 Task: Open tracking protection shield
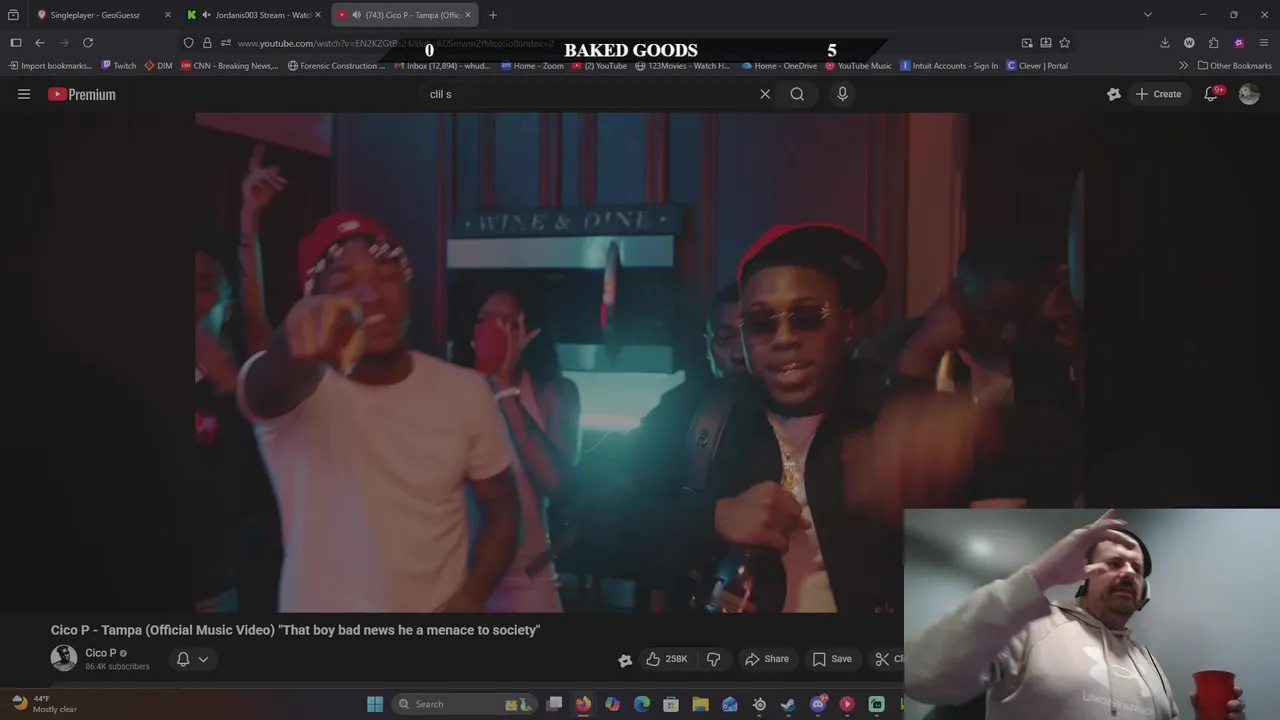(188, 43)
